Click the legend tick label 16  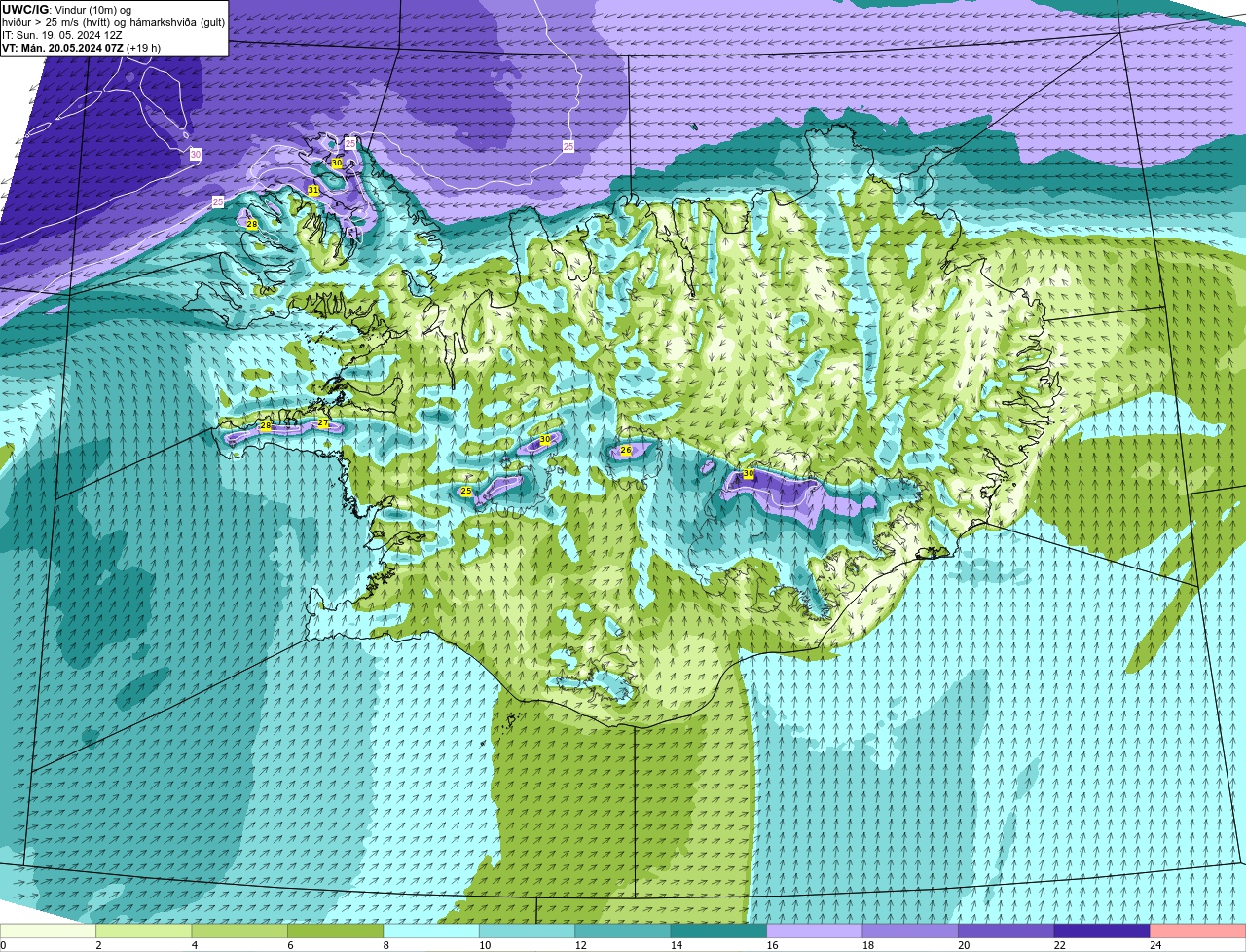click(x=771, y=945)
